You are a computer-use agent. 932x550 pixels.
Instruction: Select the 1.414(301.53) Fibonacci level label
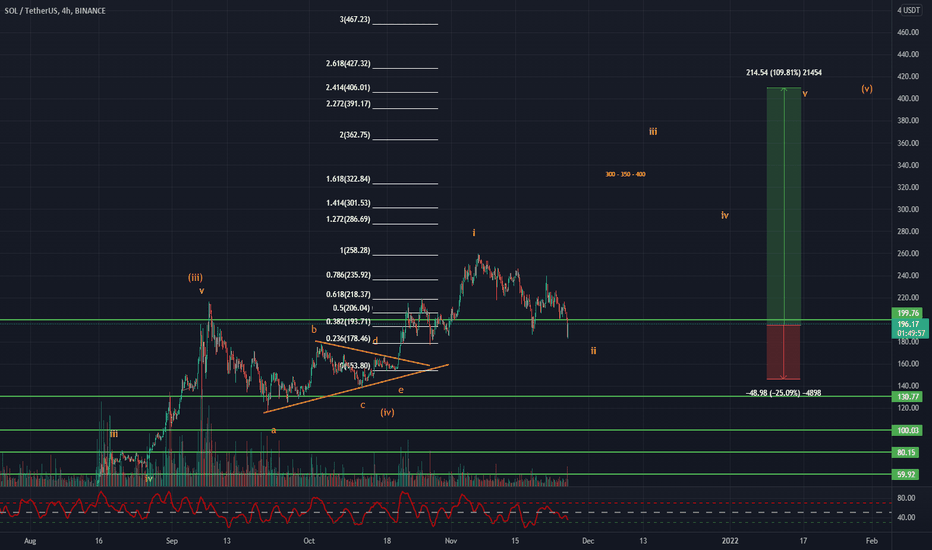(x=348, y=203)
